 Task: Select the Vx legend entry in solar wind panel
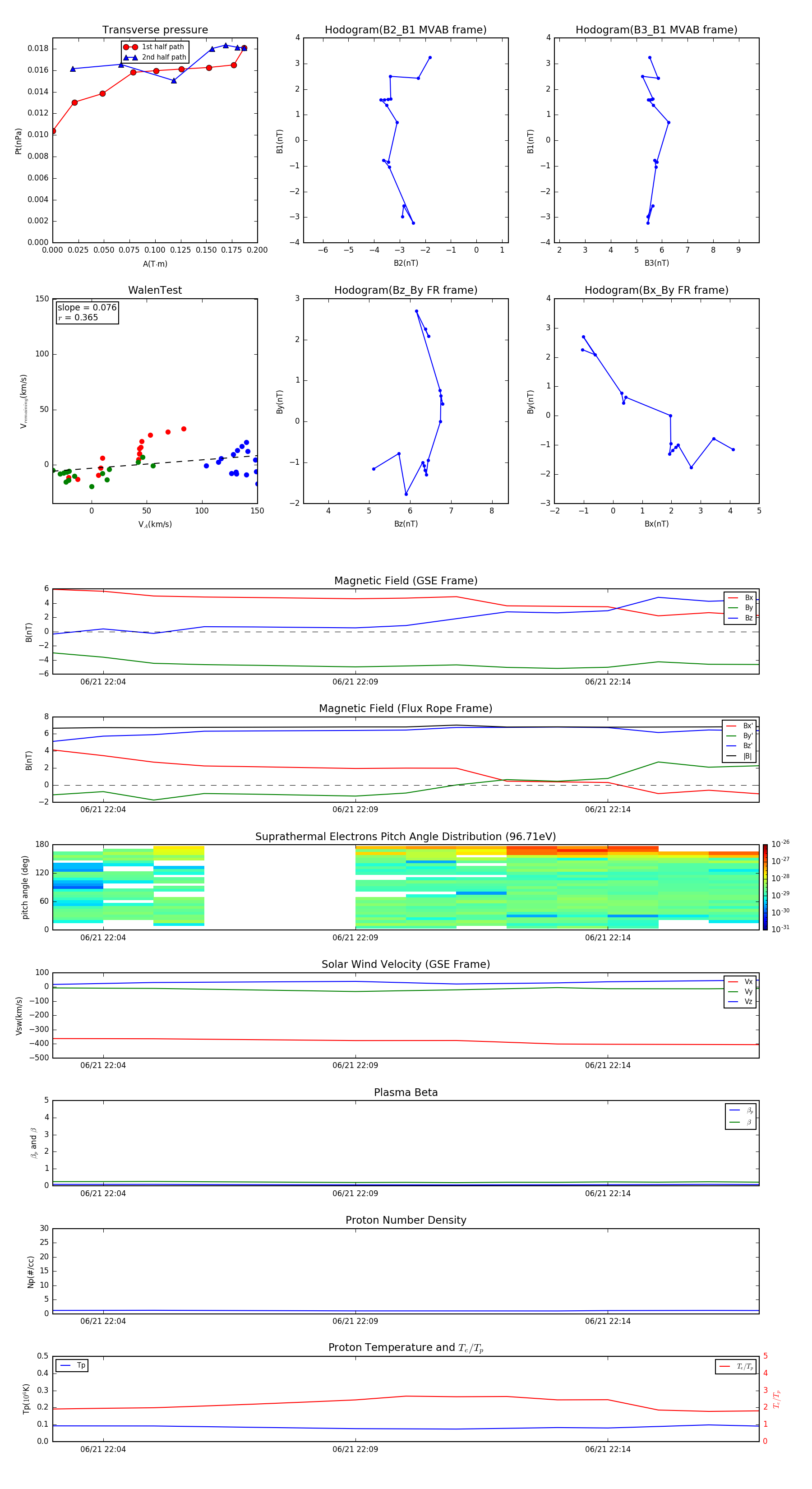(x=740, y=981)
